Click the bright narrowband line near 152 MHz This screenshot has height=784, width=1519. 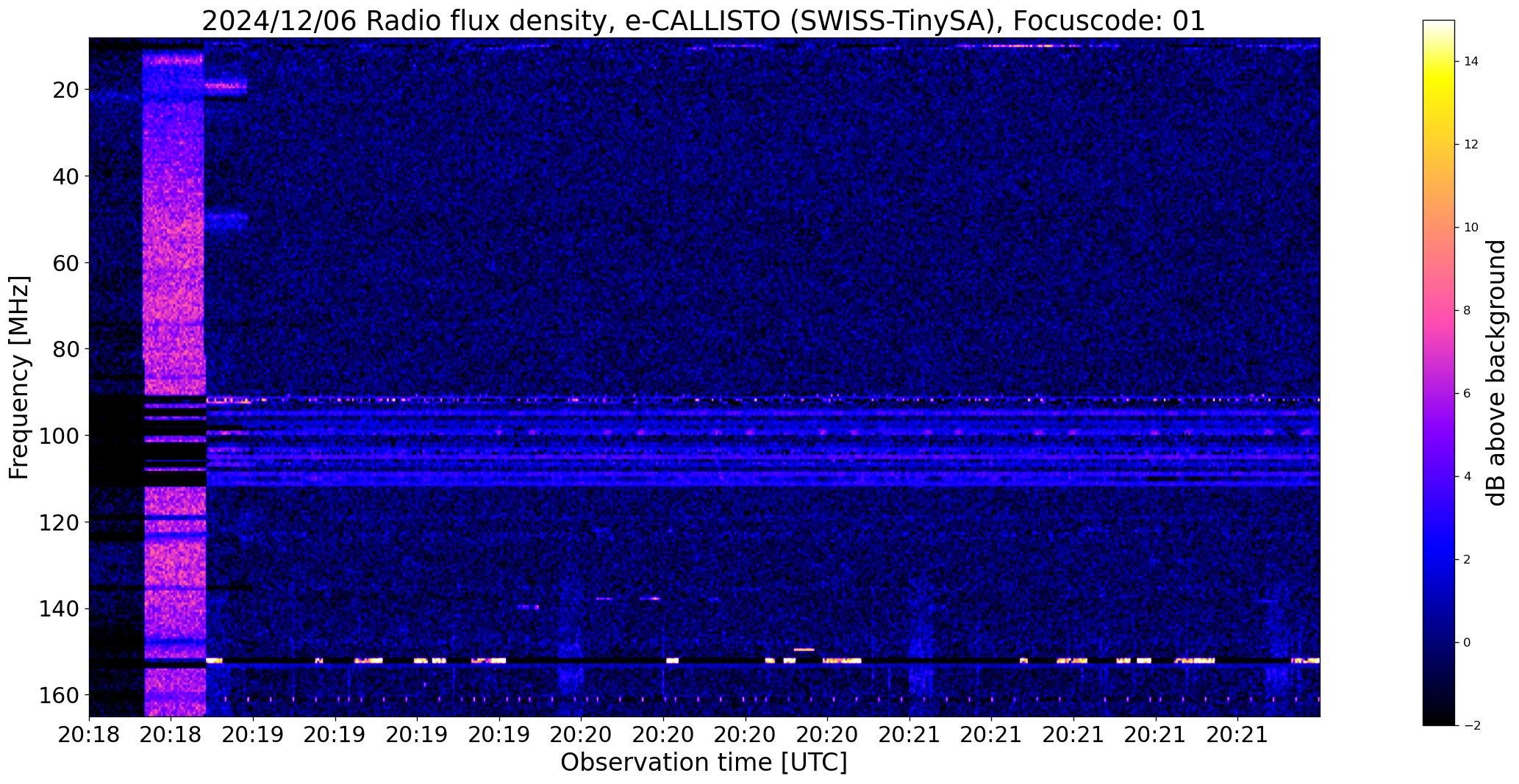(763, 661)
